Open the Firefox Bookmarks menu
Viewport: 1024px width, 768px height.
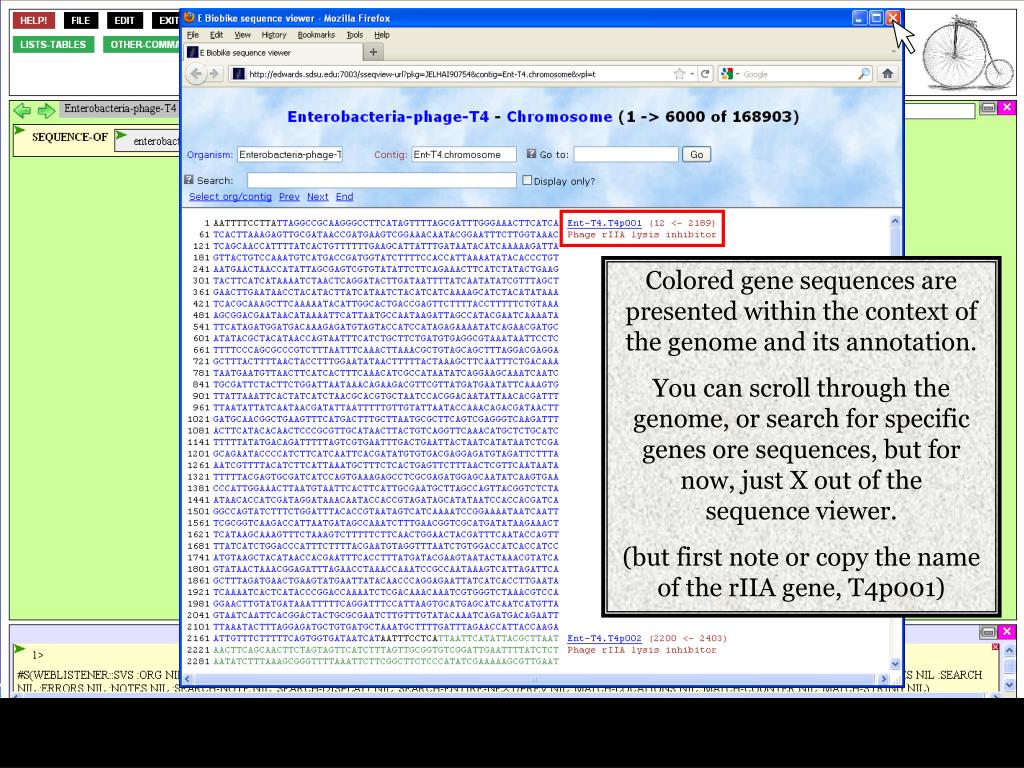pos(316,35)
